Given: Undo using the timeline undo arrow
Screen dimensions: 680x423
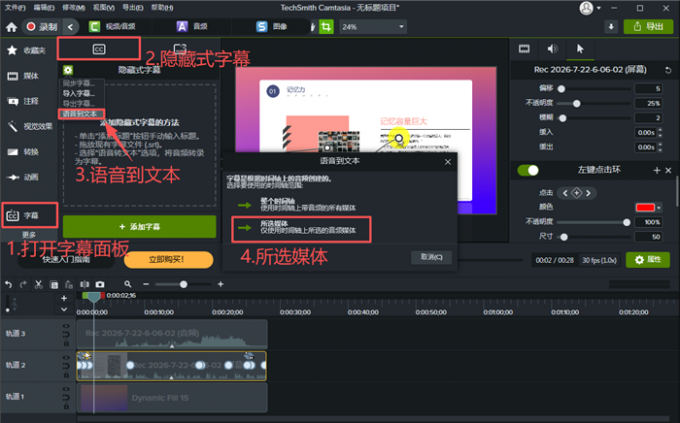Looking at the screenshot, I should tap(8, 284).
